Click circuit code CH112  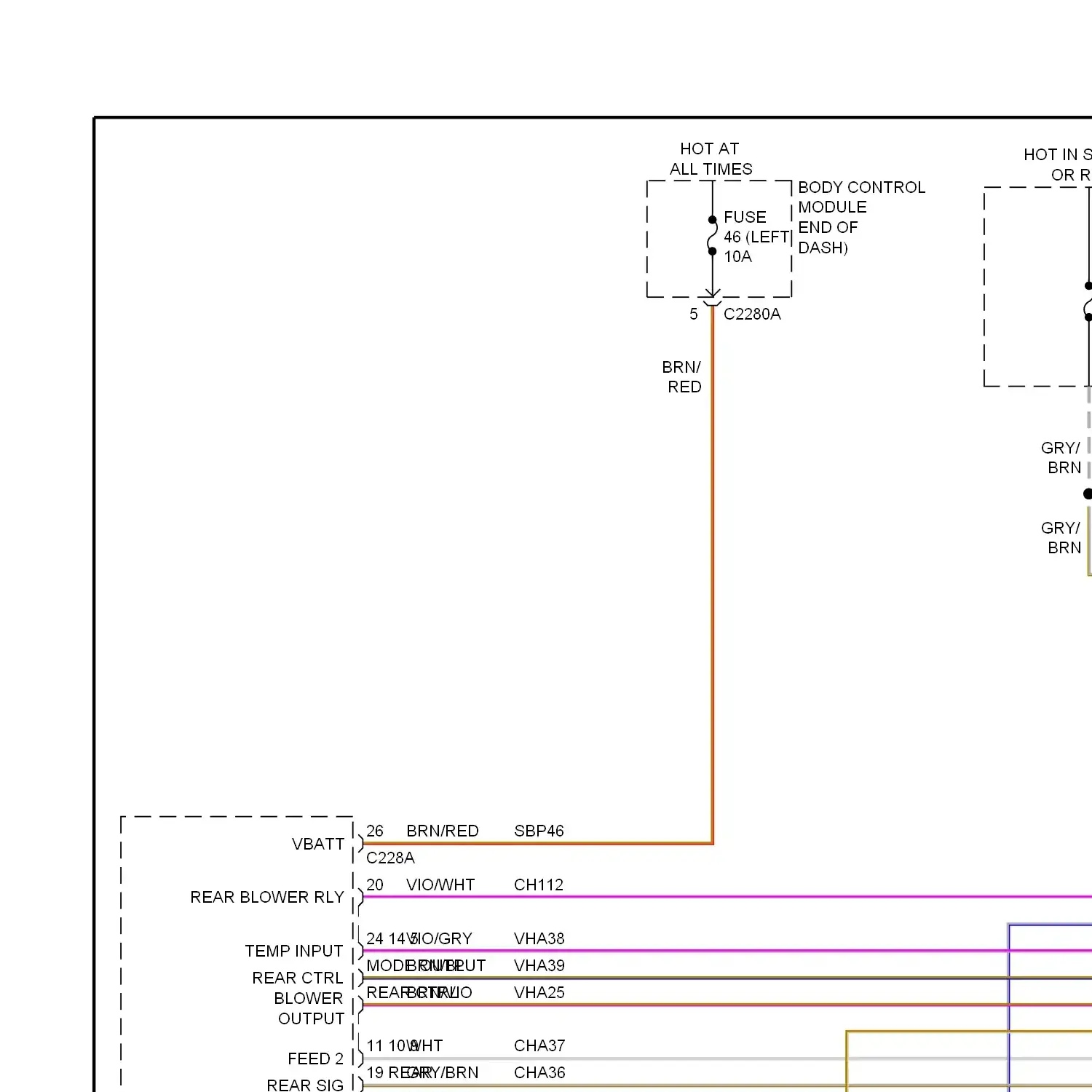539,885
